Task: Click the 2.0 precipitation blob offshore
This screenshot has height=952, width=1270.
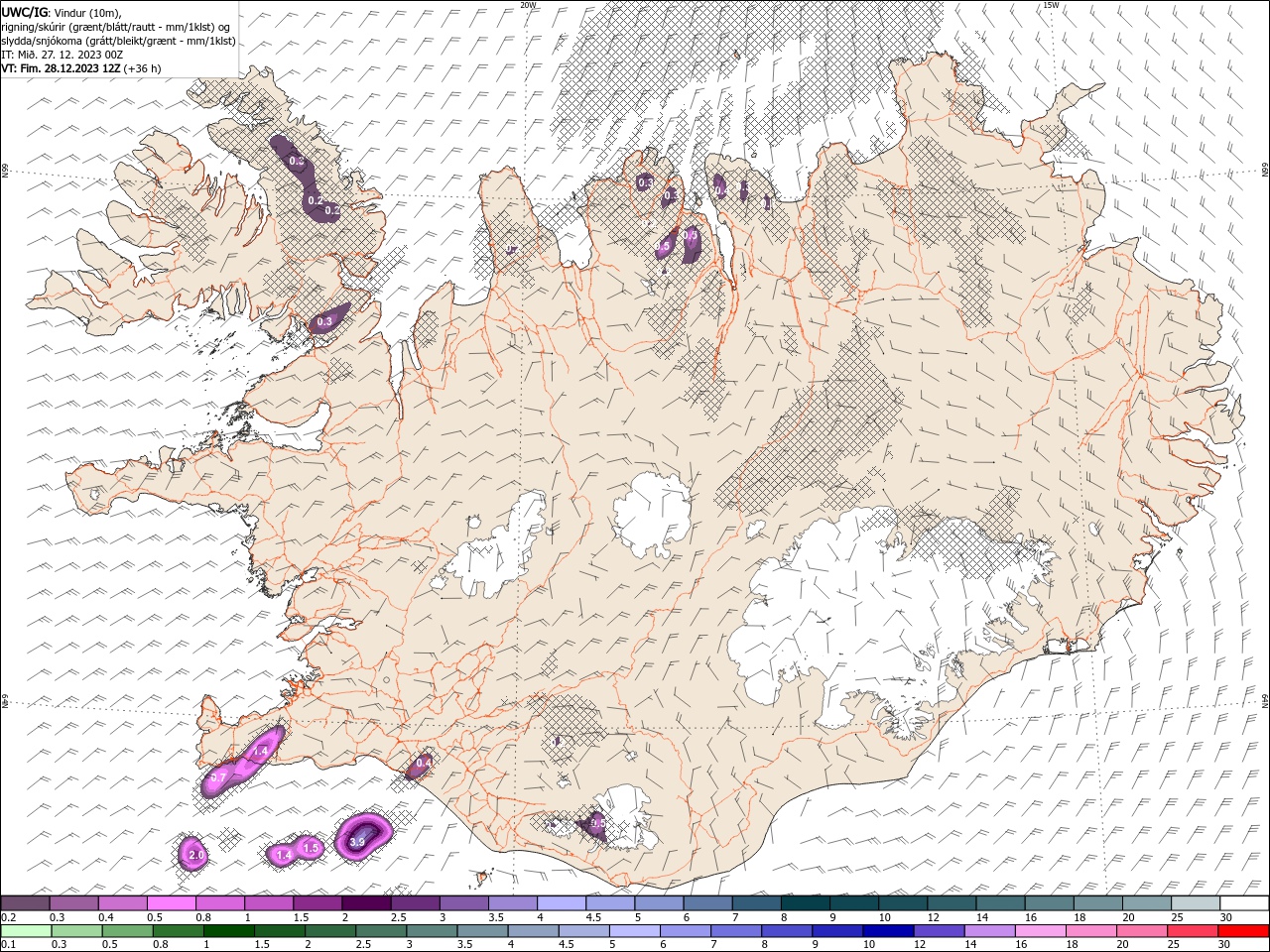Action: 194,853
